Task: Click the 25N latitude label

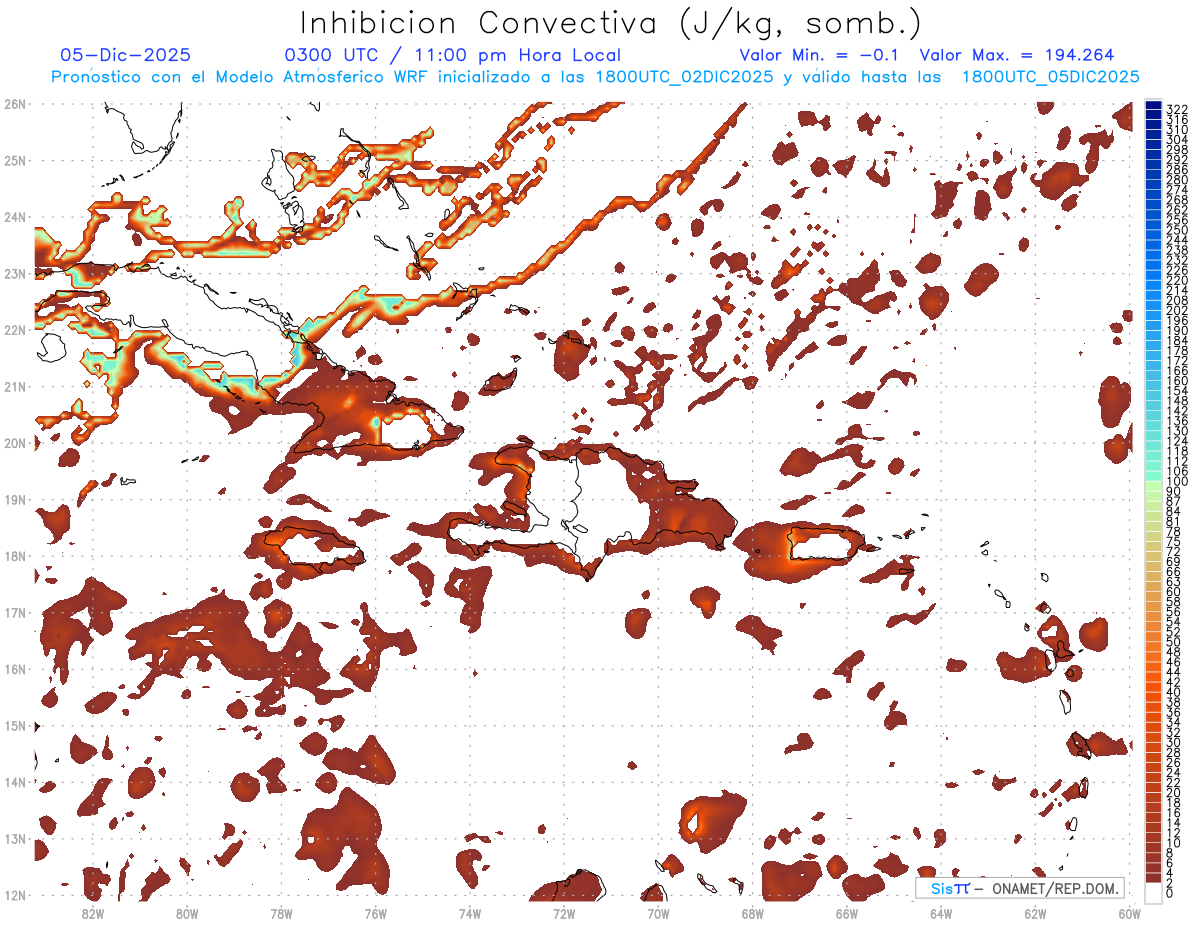Action: point(15,160)
